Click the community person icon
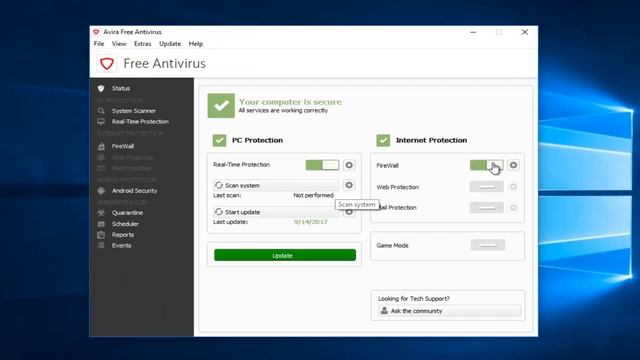 [x=384, y=311]
